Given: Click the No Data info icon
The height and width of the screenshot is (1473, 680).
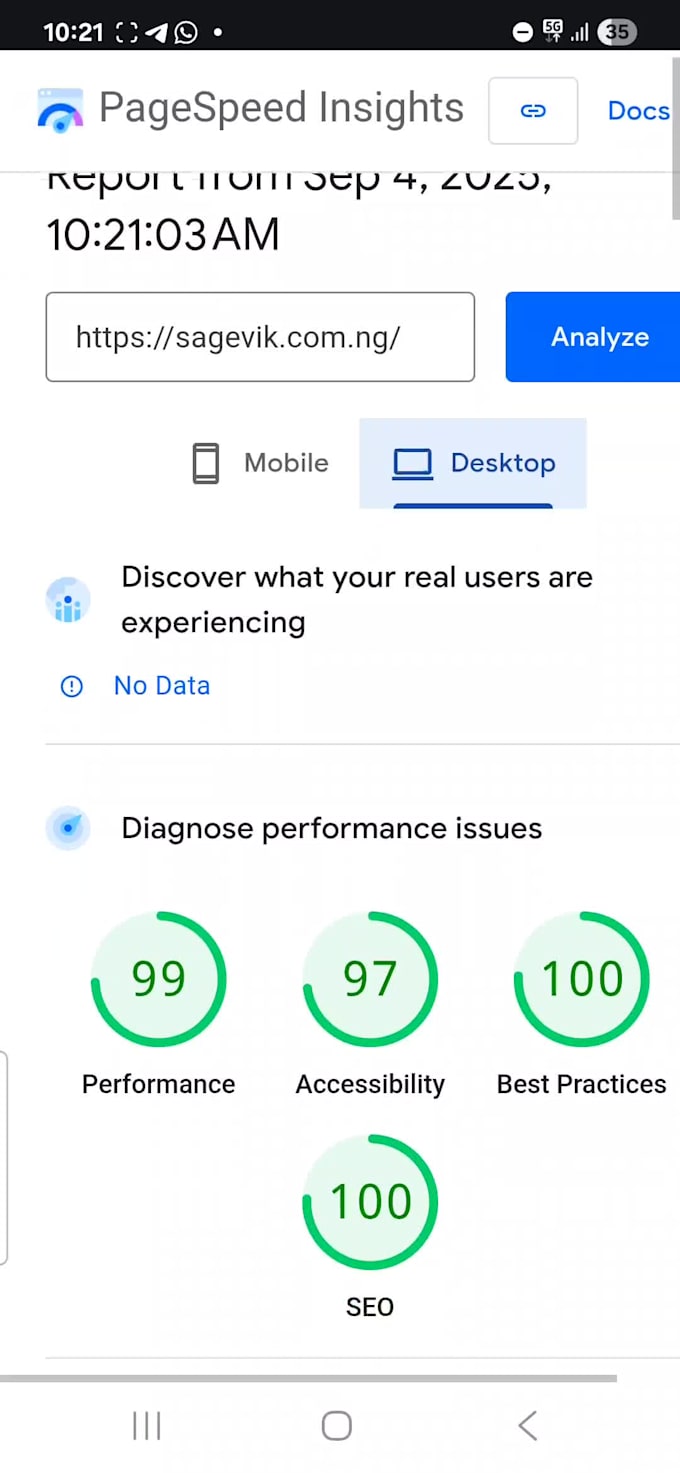Looking at the screenshot, I should click(x=72, y=686).
